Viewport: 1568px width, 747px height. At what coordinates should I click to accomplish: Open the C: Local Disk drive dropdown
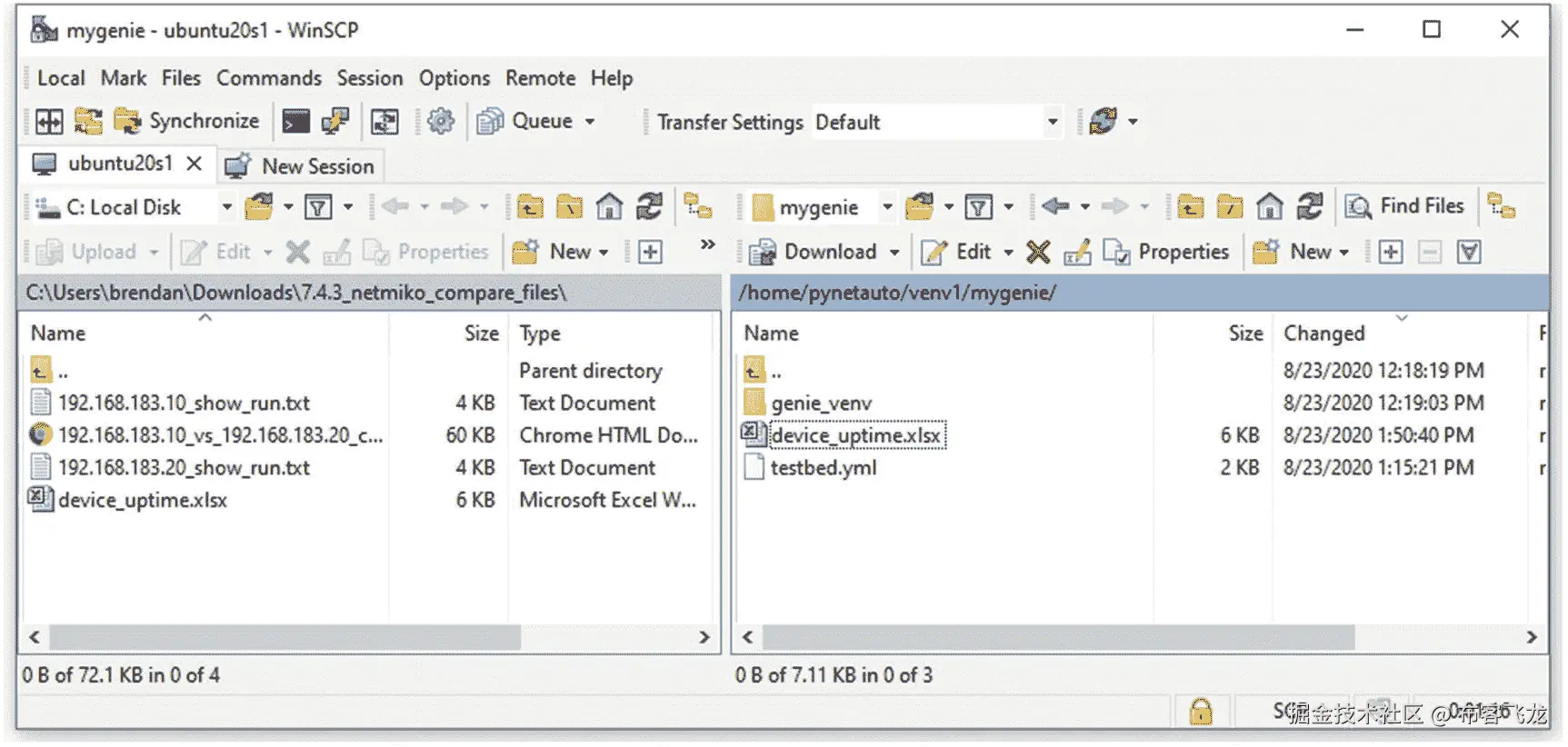[x=134, y=207]
